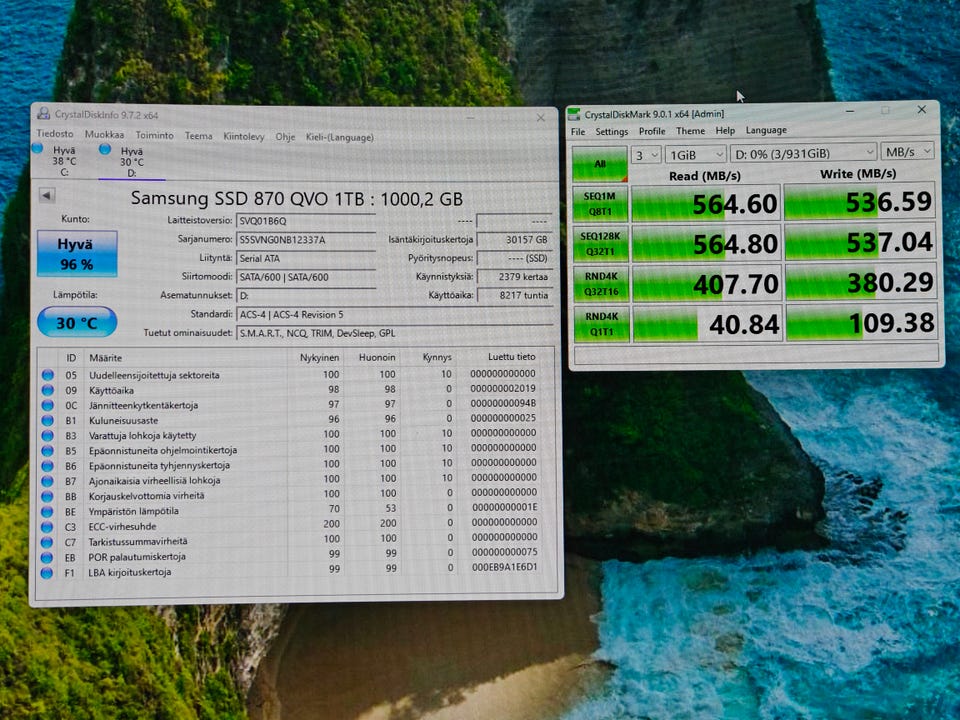The width and height of the screenshot is (960, 720).
Task: Click status icon for row BE Ympäristön lämpötila
Action: pyautogui.click(x=47, y=511)
